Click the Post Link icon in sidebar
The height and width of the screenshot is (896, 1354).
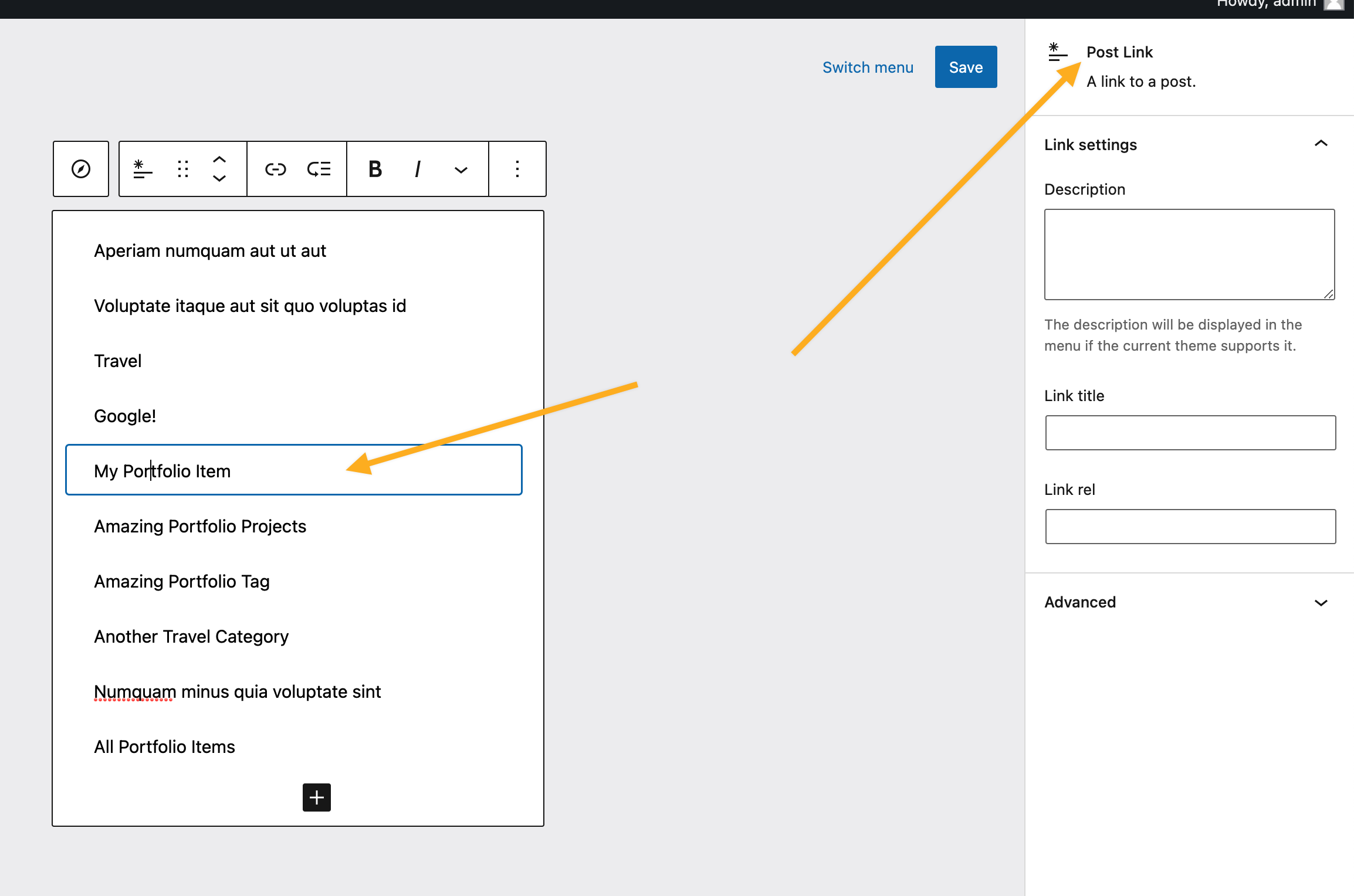coord(1057,52)
